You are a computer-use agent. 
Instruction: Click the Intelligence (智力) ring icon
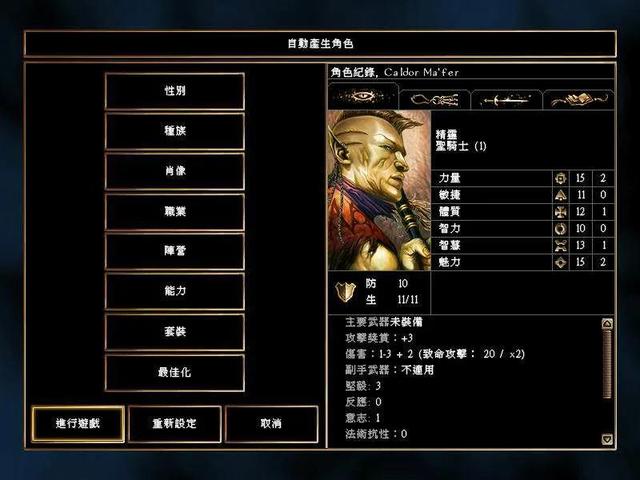click(x=561, y=229)
